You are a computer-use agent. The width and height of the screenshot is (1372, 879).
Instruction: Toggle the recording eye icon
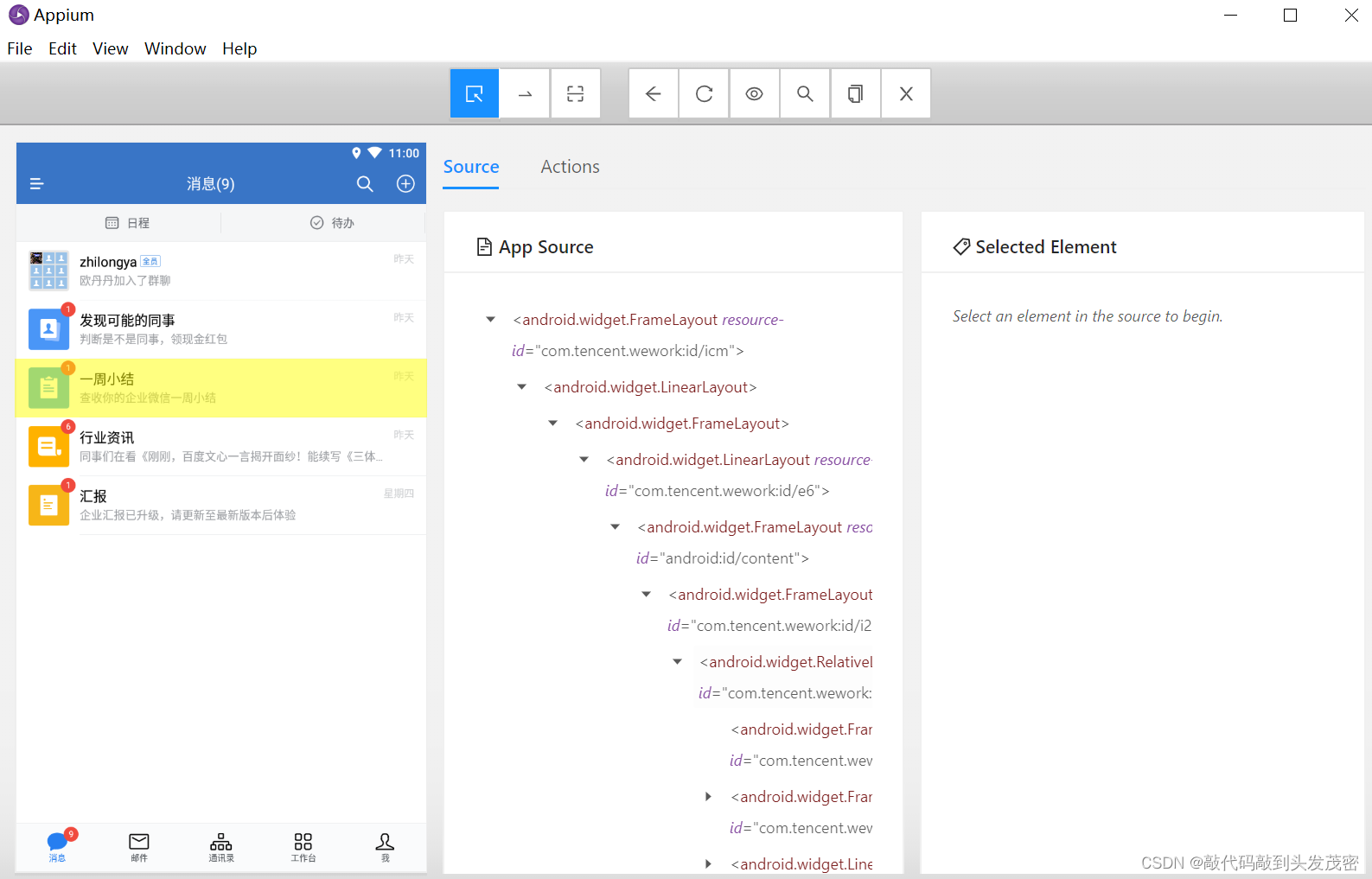coord(755,93)
